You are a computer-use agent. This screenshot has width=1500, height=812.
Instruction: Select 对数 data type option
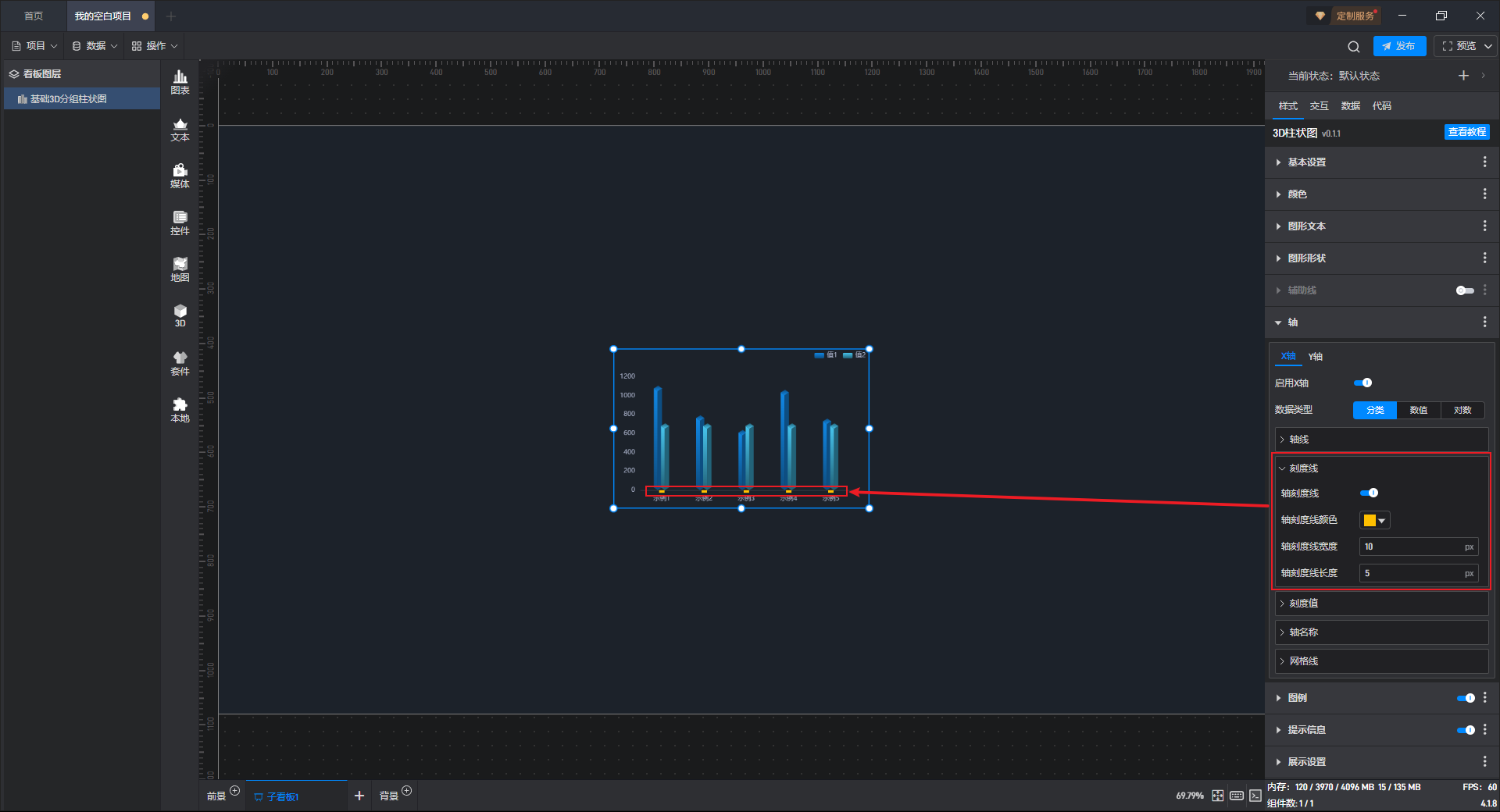click(x=1462, y=410)
